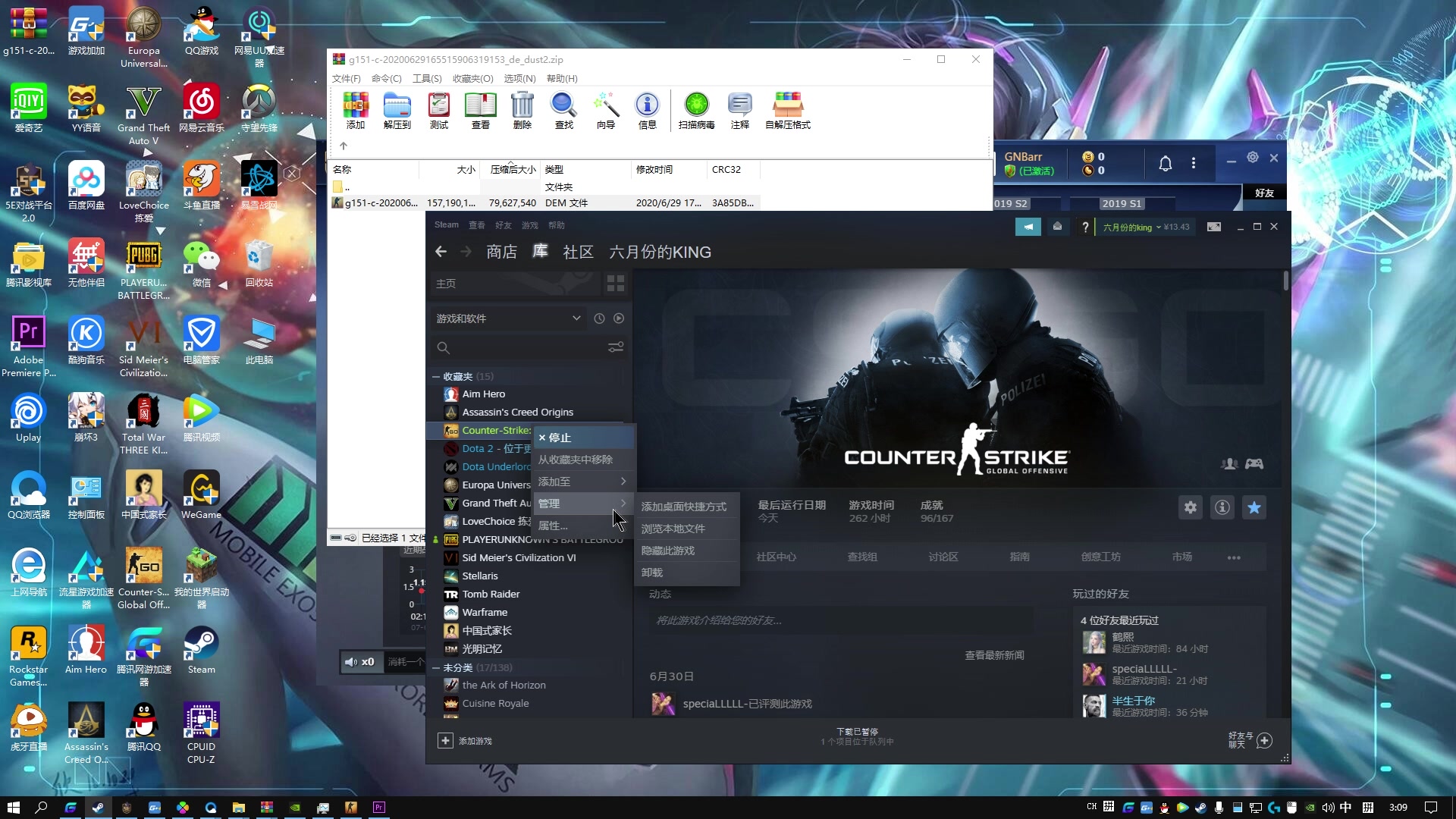
Task: Open the 游戏和软件 library filter dropdown
Action: point(508,318)
